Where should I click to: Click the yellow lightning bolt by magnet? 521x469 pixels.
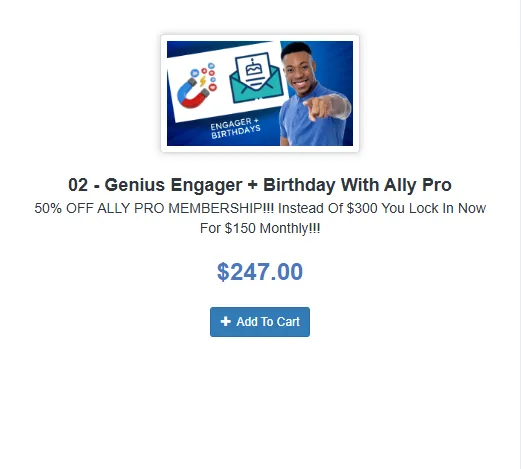click(x=202, y=81)
